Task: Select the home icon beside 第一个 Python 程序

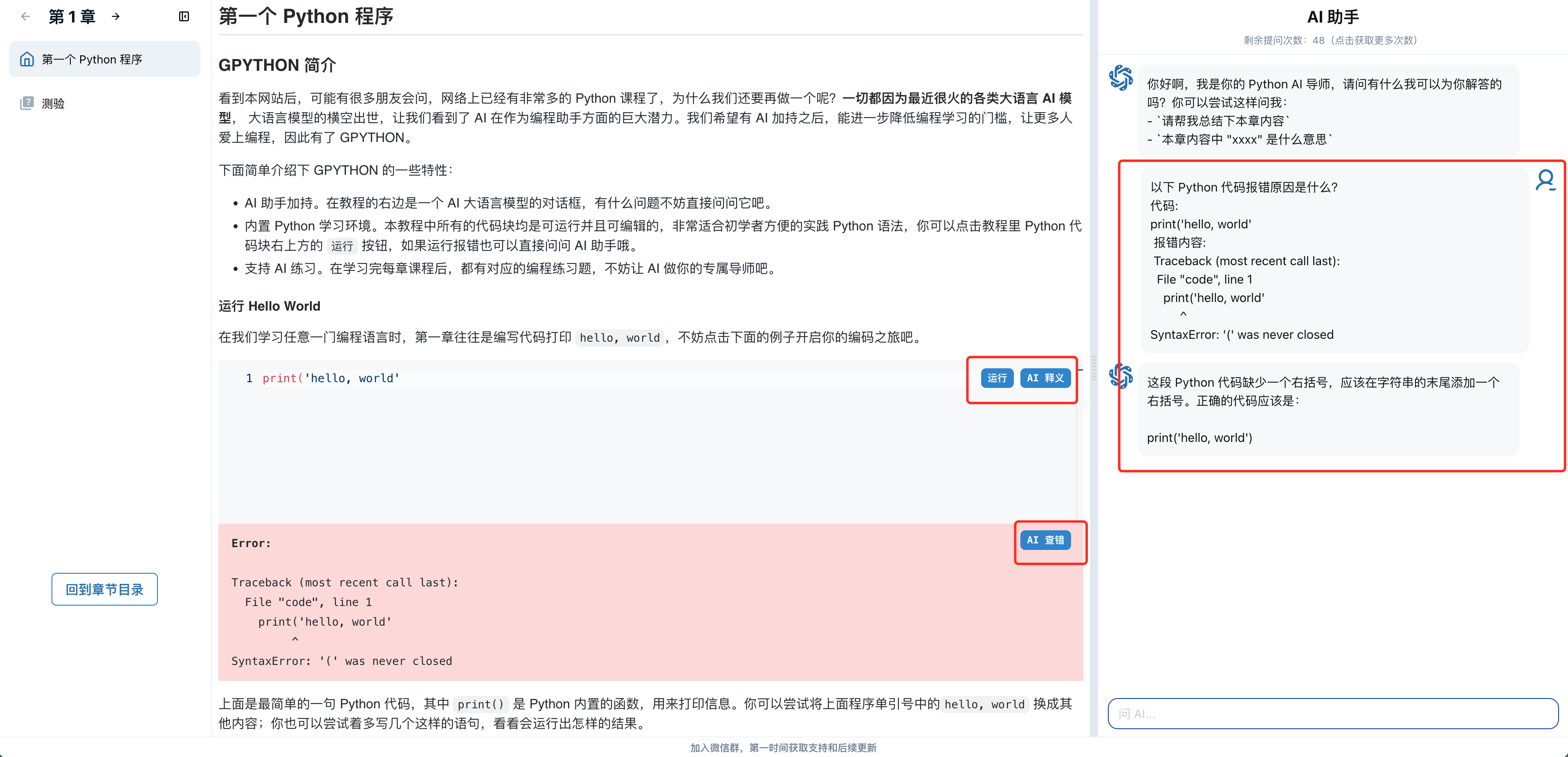Action: [27, 59]
